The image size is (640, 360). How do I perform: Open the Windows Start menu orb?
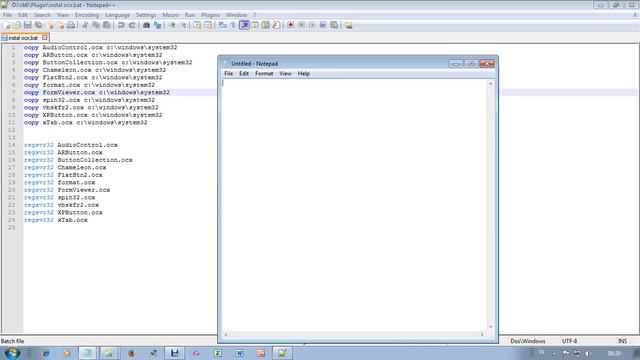click(12, 353)
